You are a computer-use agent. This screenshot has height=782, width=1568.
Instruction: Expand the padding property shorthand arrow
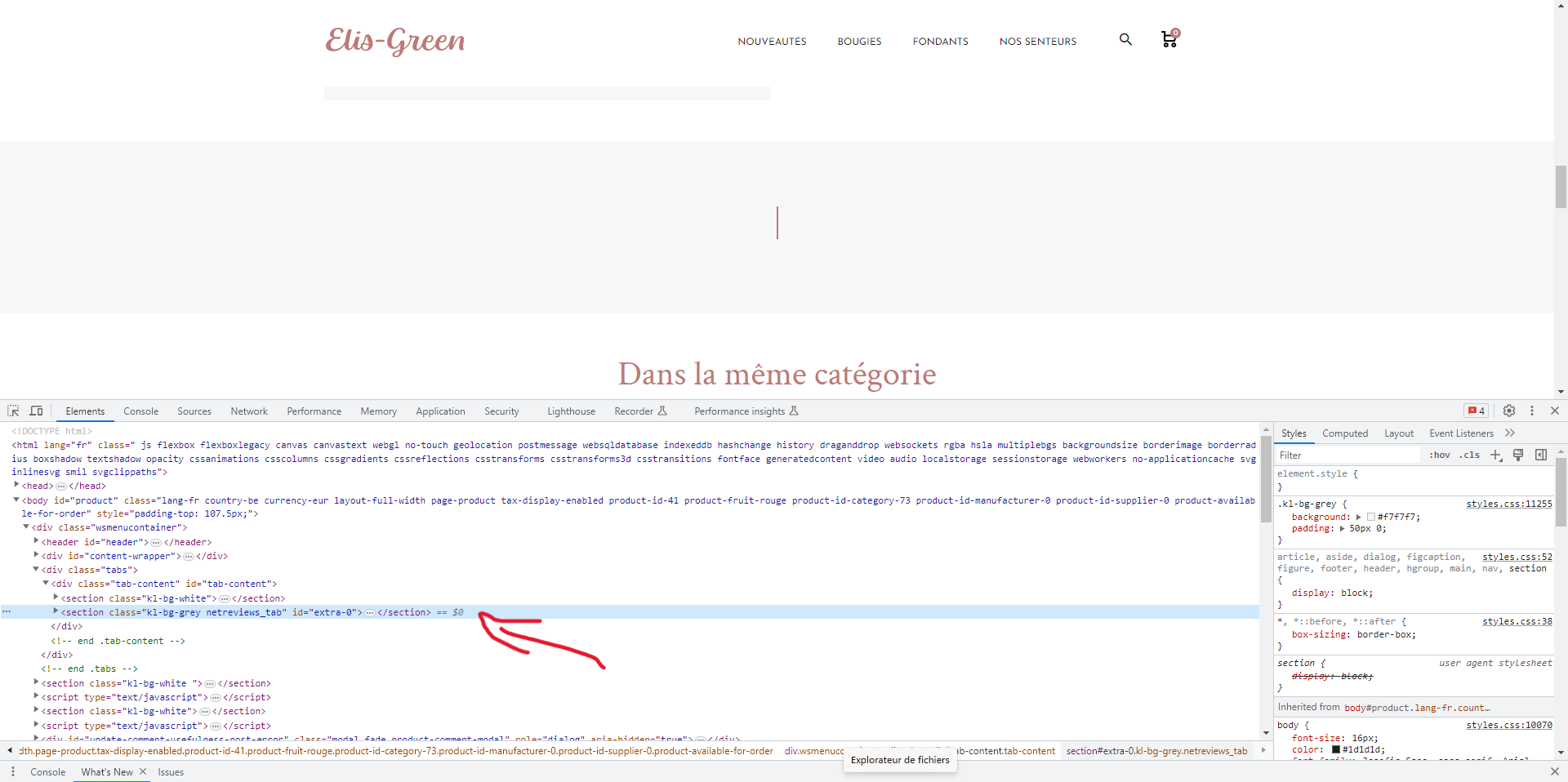(x=1342, y=528)
